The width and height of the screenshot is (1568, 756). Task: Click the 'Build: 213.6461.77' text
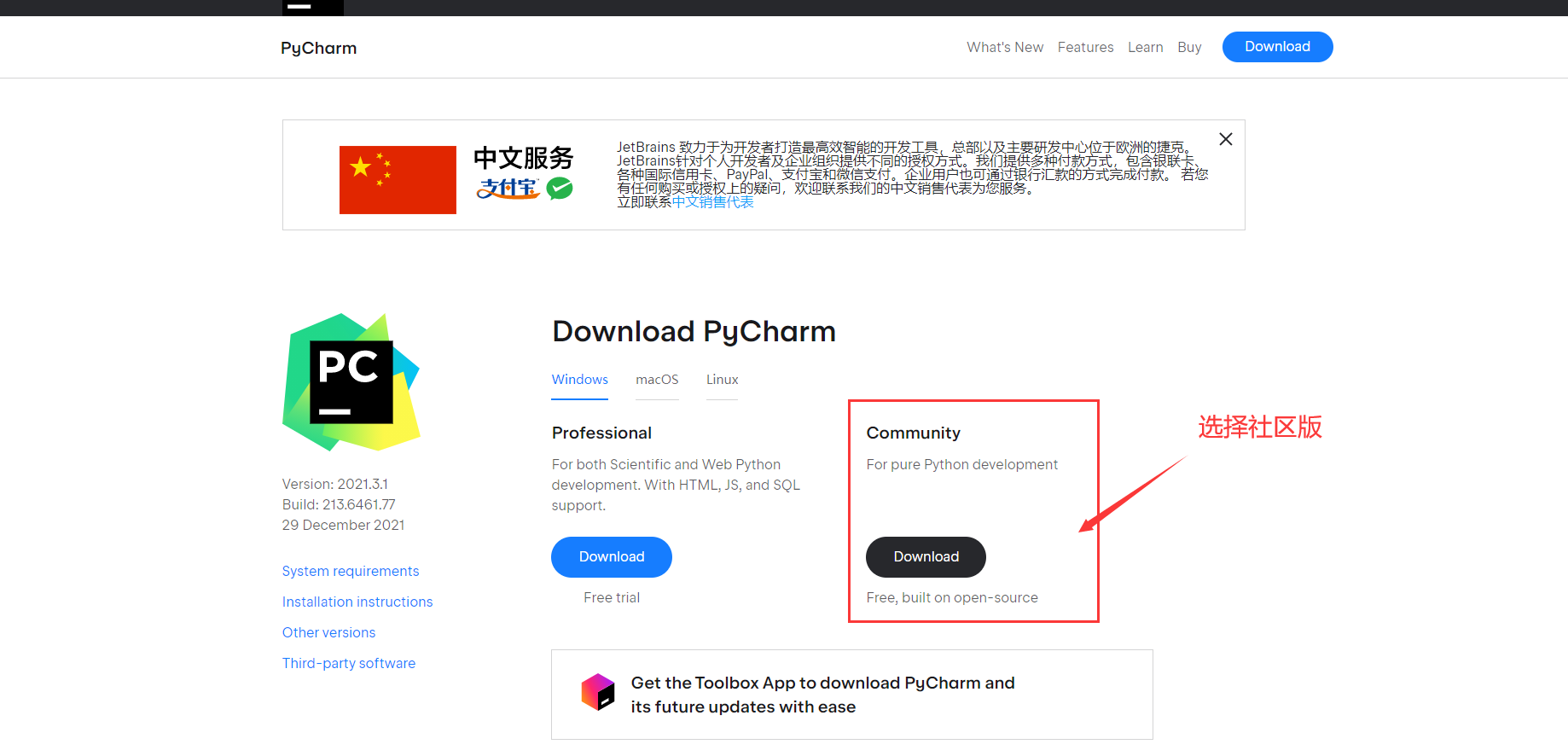point(339,504)
